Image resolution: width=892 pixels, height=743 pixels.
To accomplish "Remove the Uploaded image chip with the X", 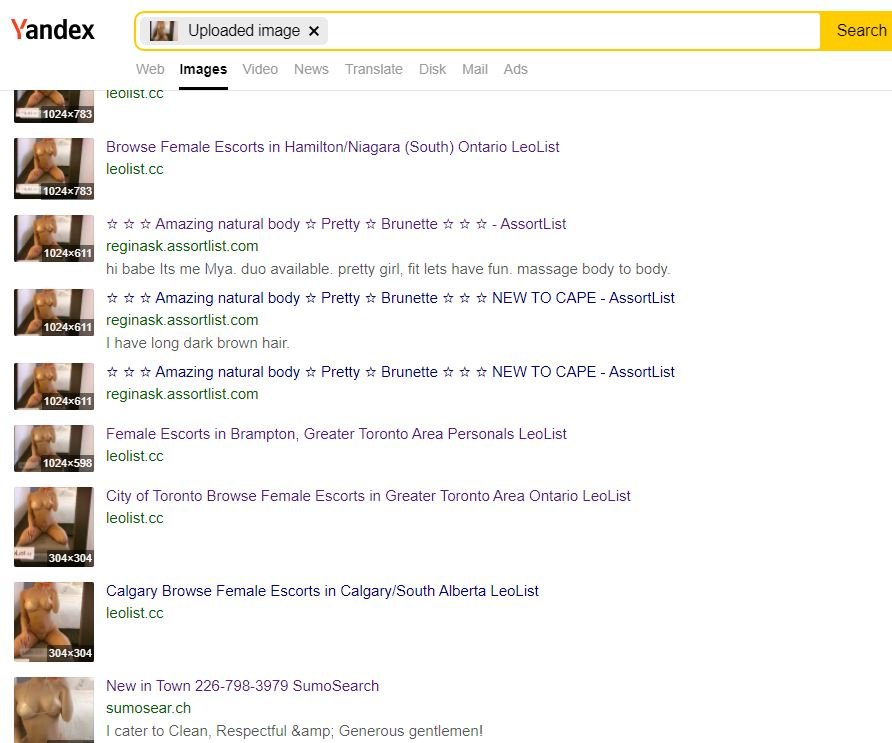I will [313, 31].
